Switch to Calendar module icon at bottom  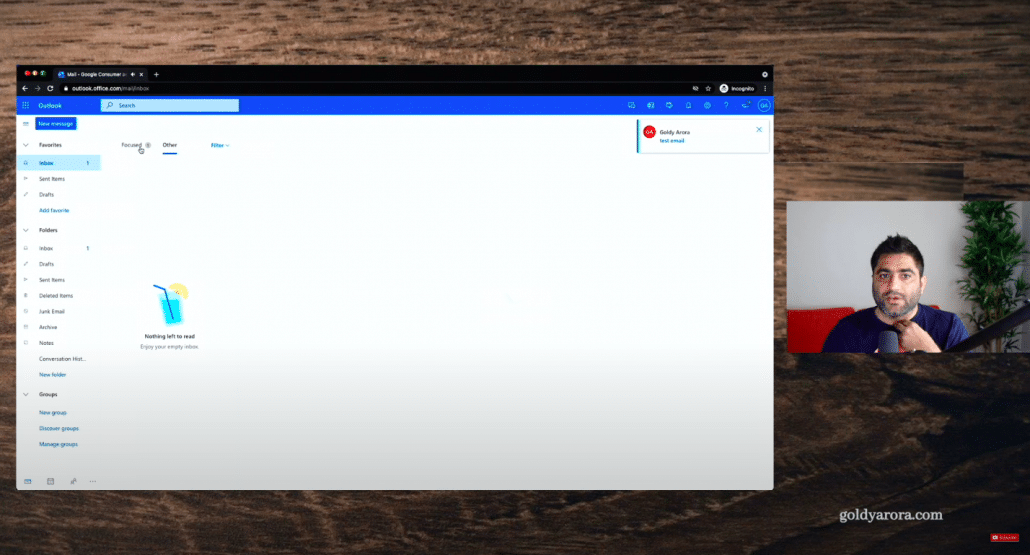pos(51,481)
